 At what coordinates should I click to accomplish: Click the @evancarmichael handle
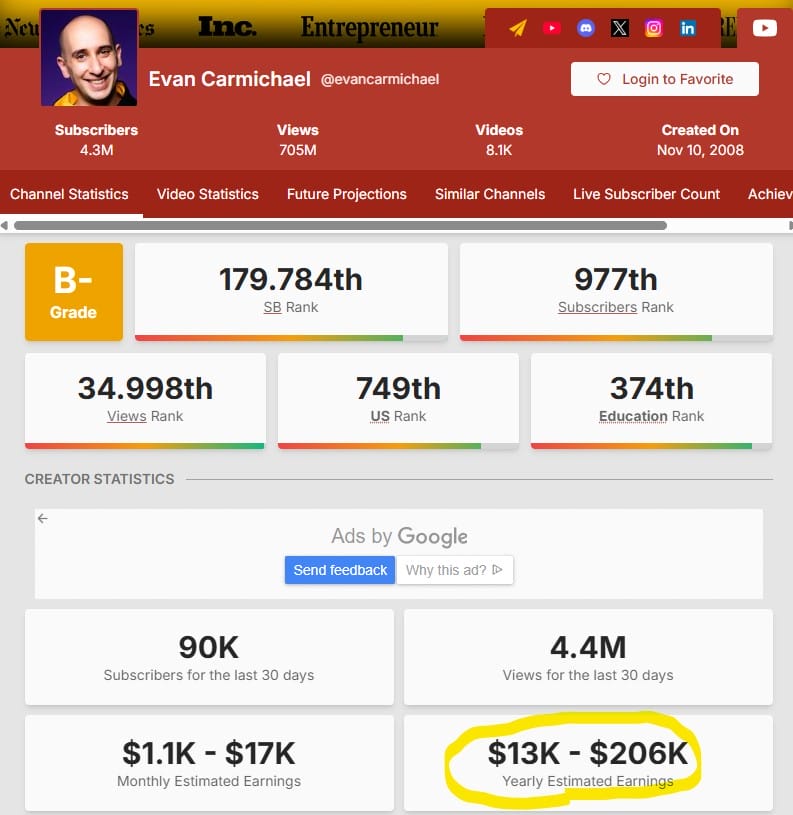(x=380, y=79)
